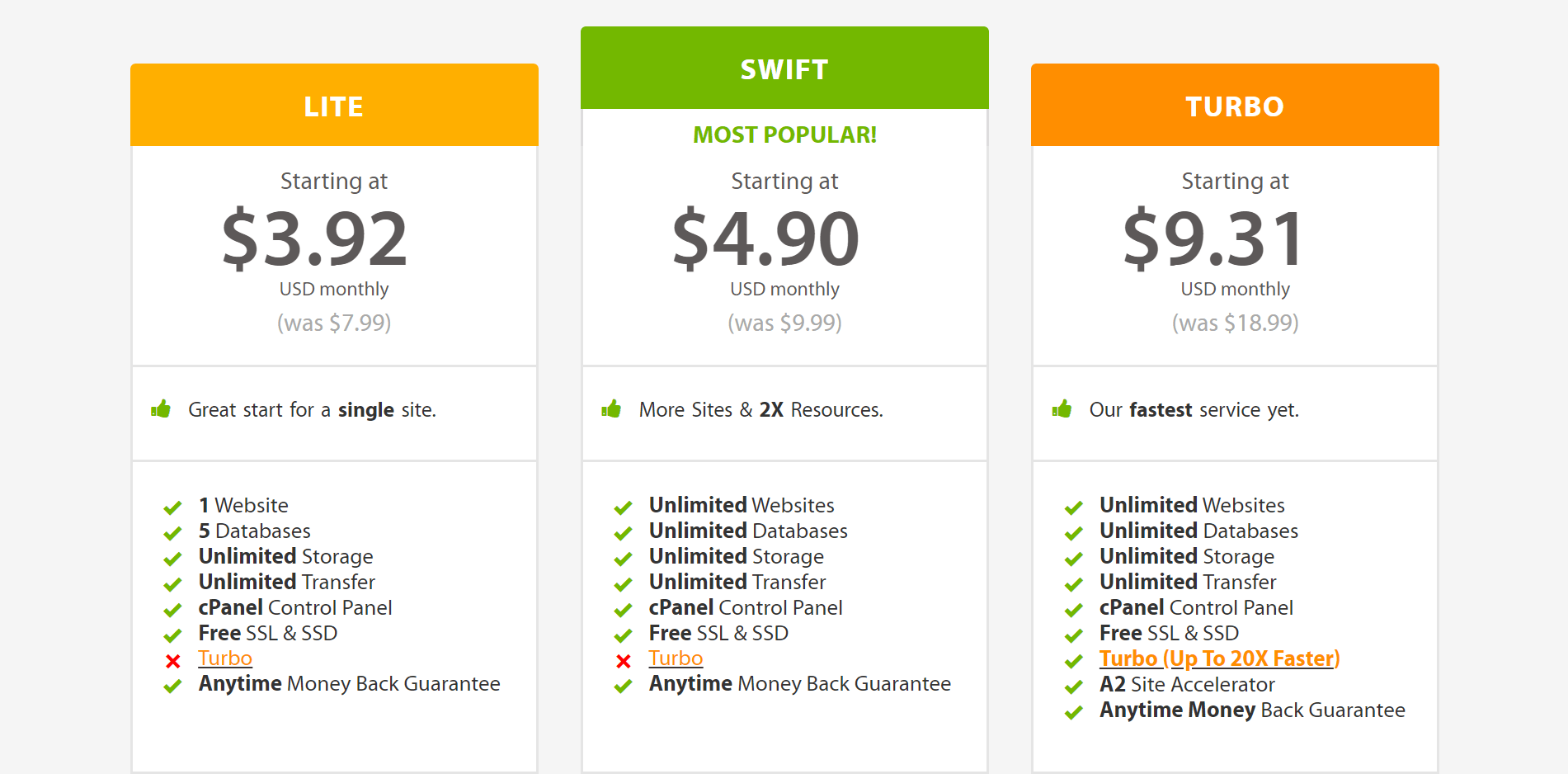Screen dimensions: 1568x774
Task: Select the TURBO plan header
Action: pyautogui.click(x=1234, y=105)
